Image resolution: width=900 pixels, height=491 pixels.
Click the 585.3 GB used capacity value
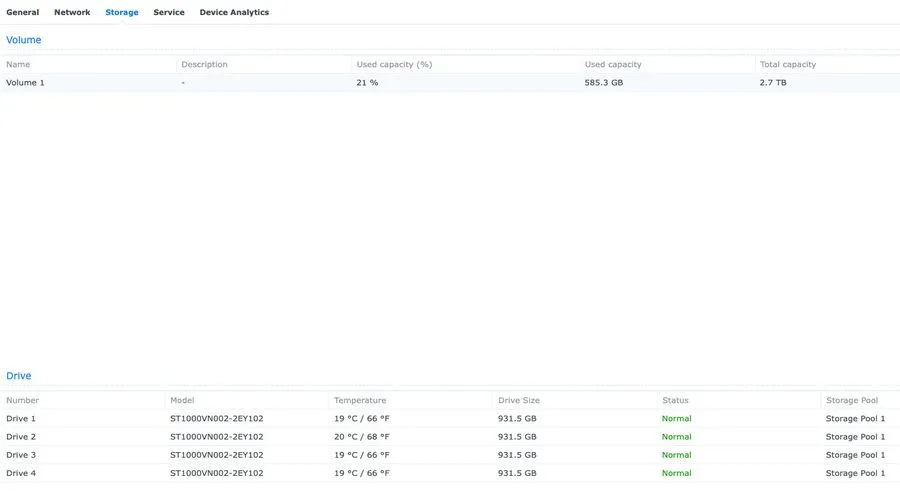pos(604,83)
